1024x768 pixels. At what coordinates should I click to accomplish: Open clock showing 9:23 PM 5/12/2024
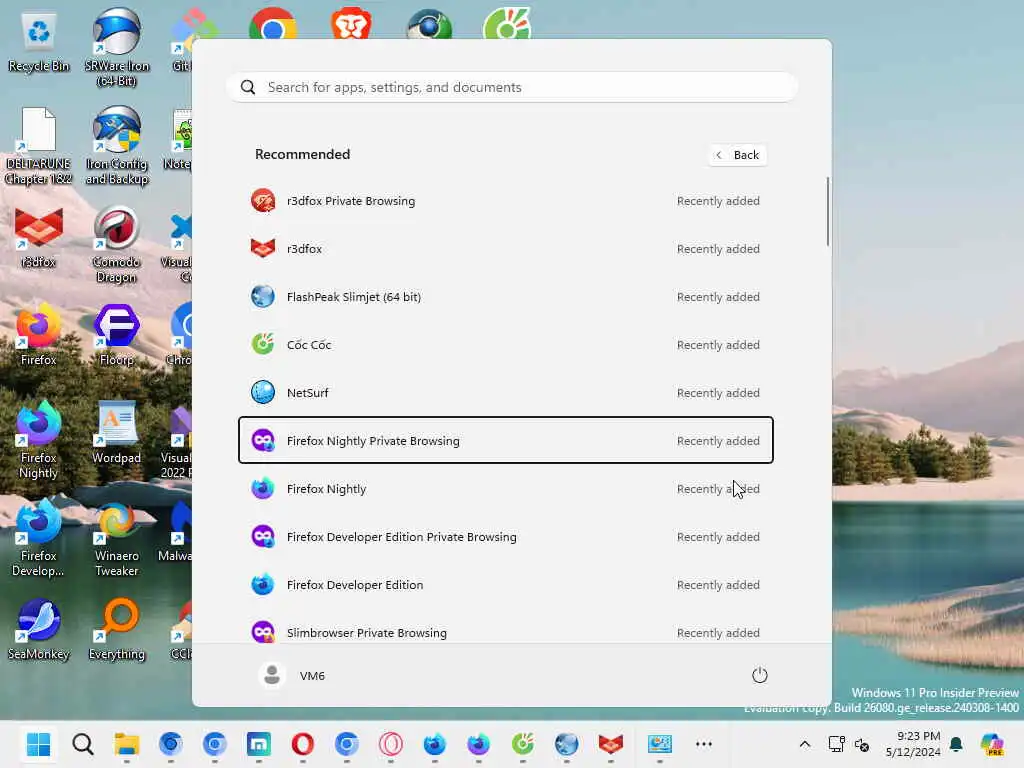click(x=913, y=744)
